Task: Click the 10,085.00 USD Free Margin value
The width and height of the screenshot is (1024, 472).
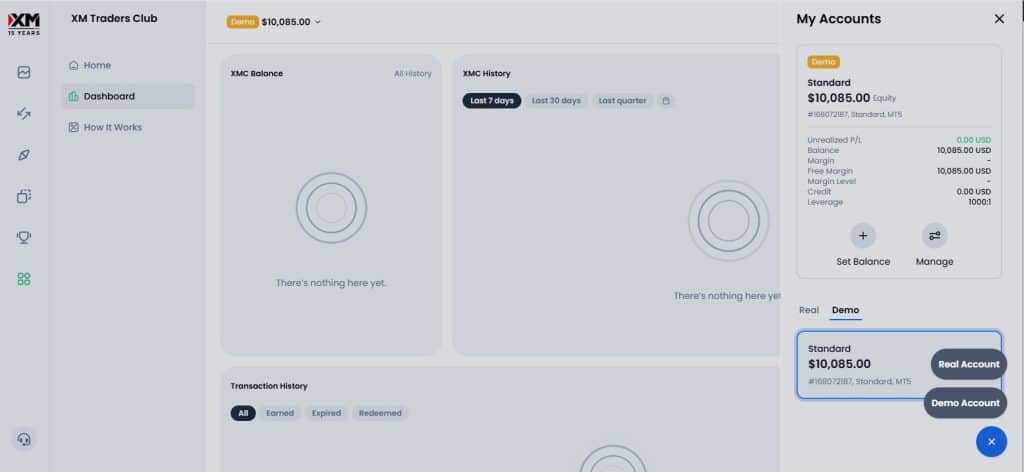Action: pyautogui.click(x=963, y=171)
